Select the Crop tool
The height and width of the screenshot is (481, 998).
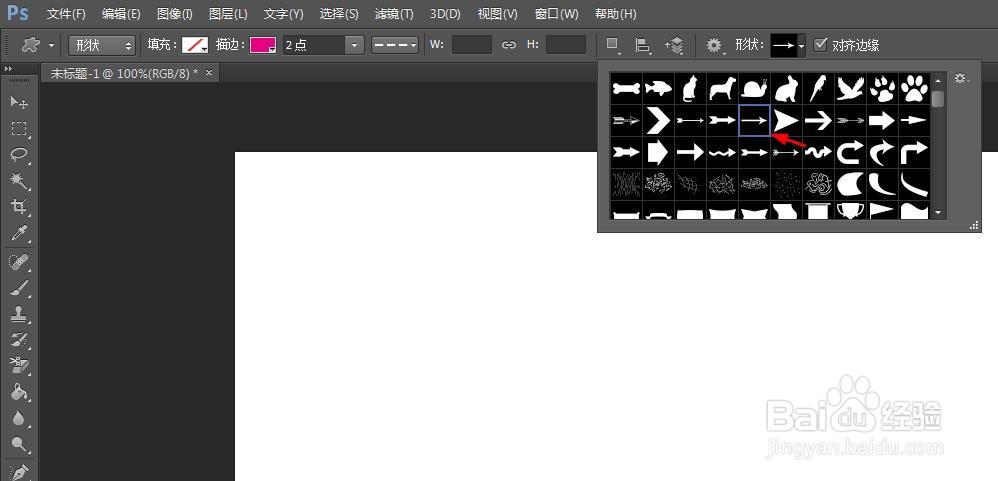click(19, 207)
